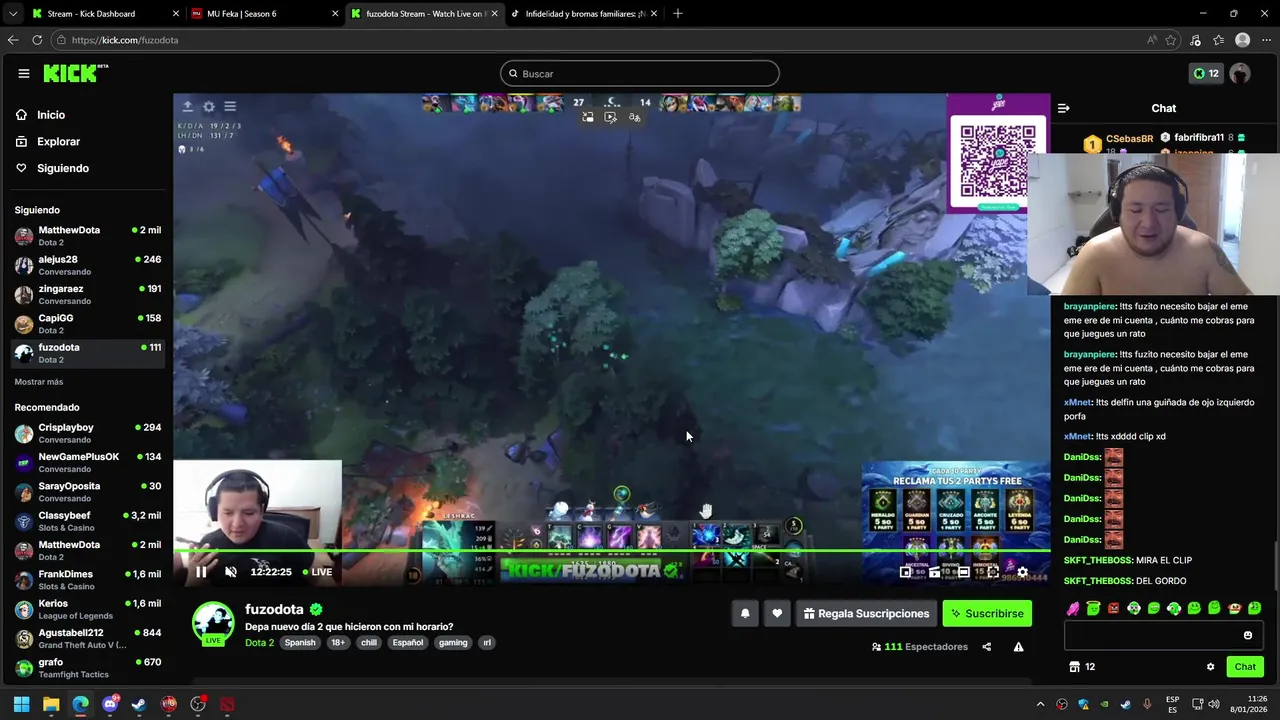This screenshot has width=1280, height=720.
Task: Toggle stream notifications bell
Action: pos(745,614)
